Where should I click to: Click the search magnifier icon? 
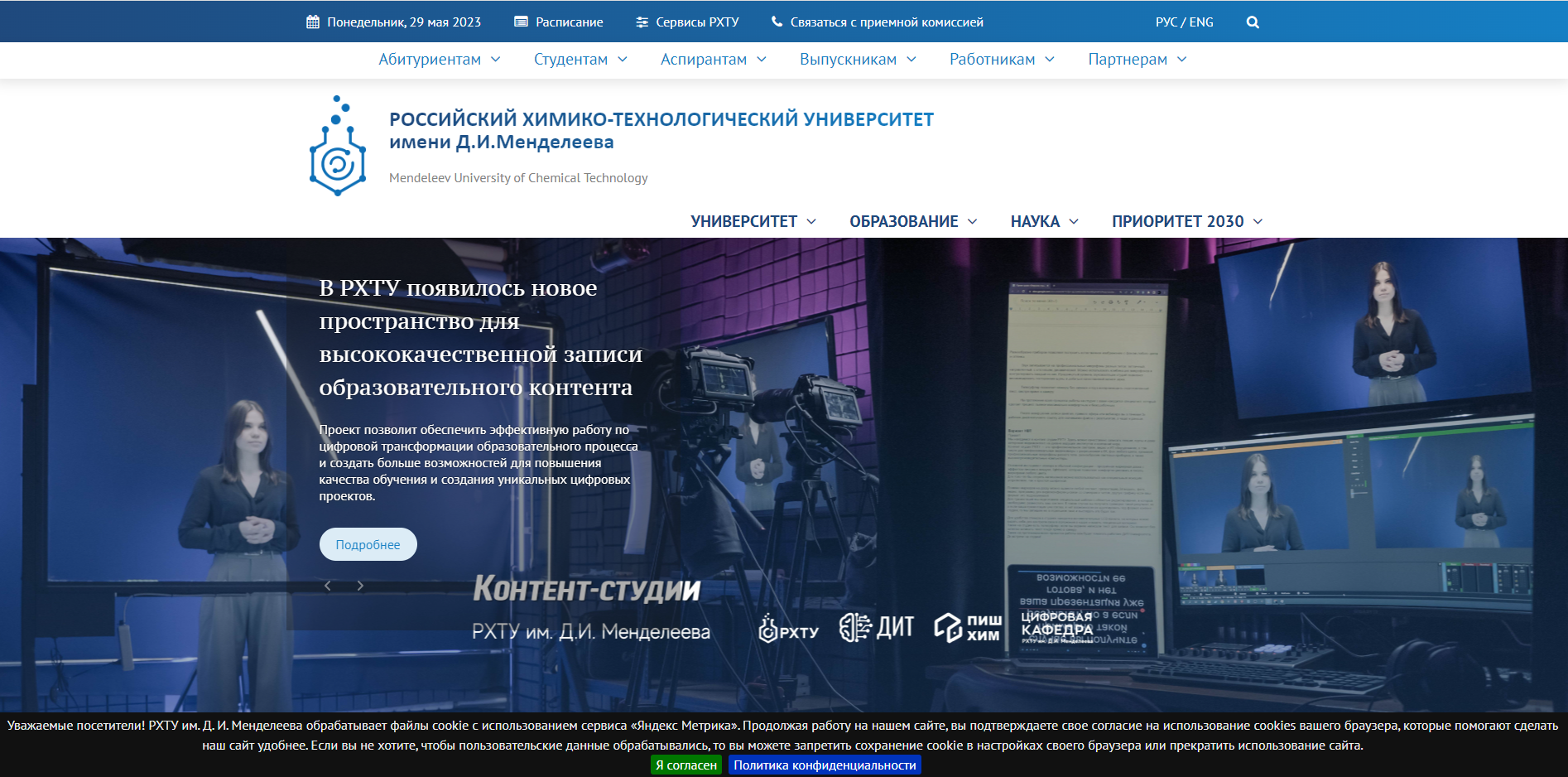(x=1253, y=22)
